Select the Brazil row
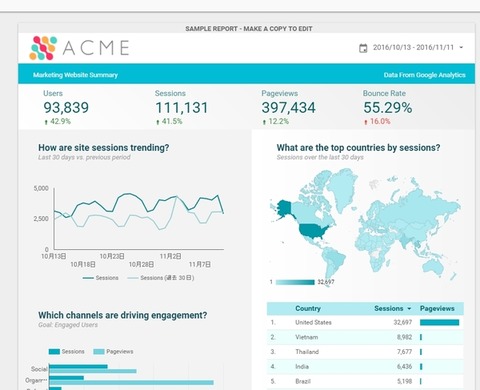The width and height of the screenshot is (480, 390). (365, 381)
